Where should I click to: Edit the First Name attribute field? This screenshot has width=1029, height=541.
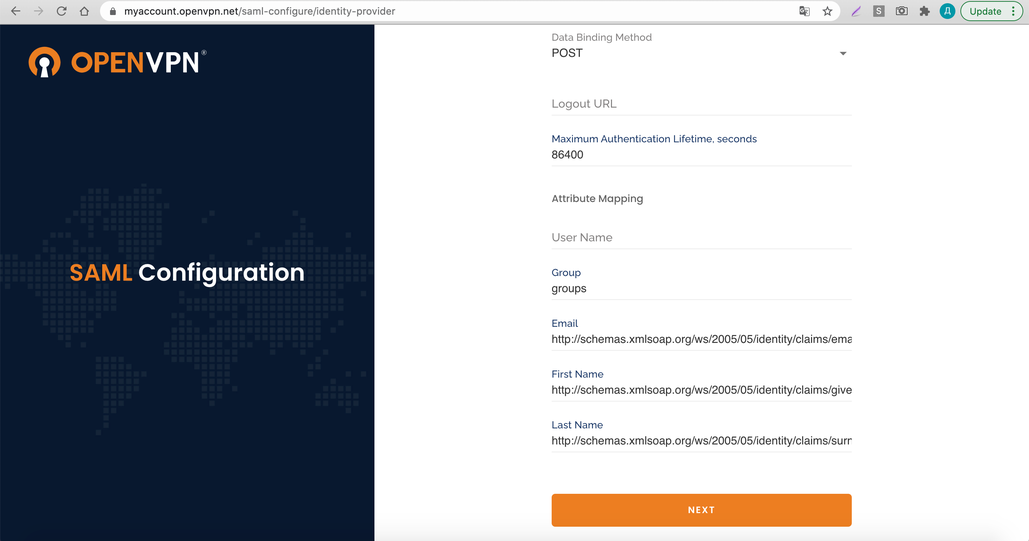click(701, 390)
